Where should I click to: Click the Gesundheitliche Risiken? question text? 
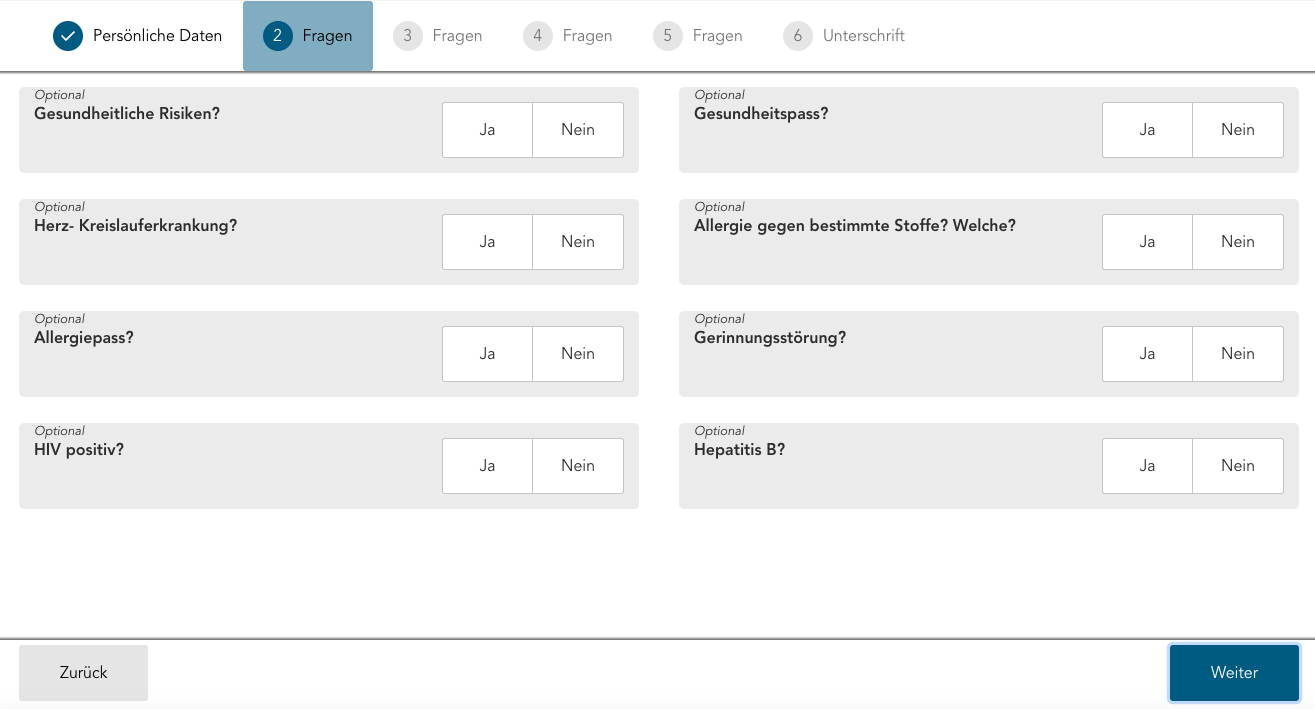point(127,114)
